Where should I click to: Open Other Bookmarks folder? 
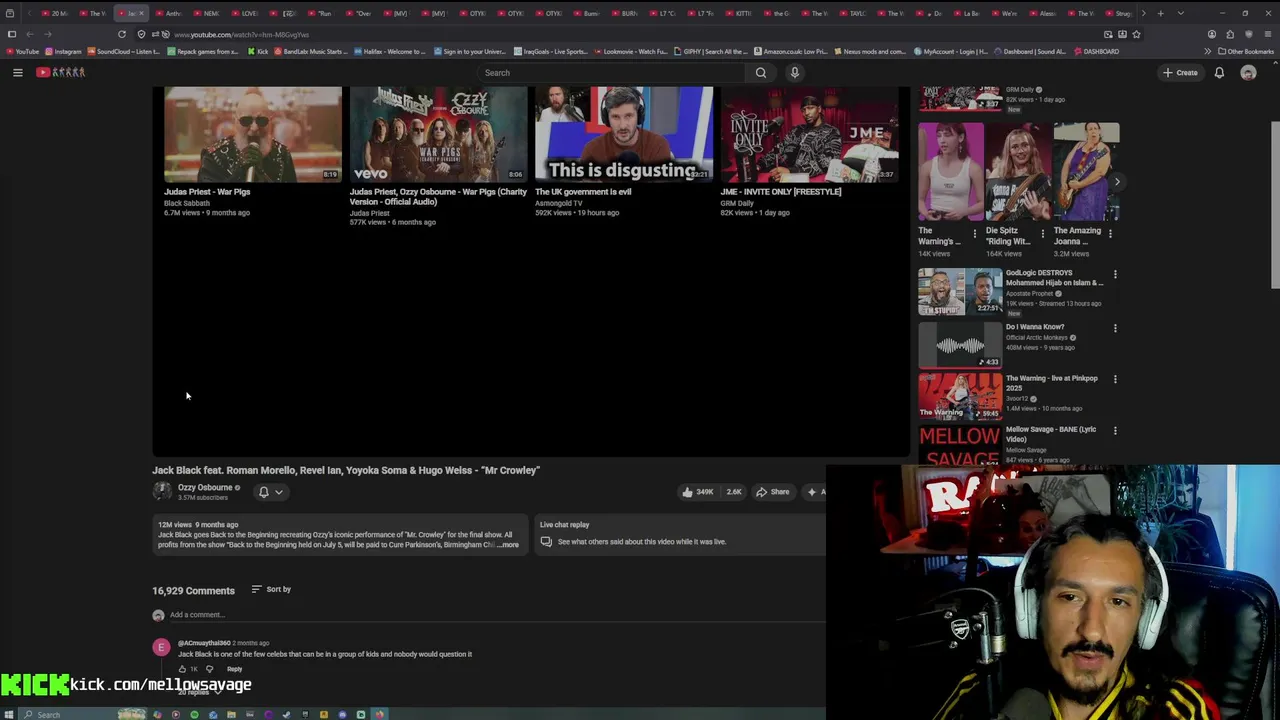[x=1246, y=51]
